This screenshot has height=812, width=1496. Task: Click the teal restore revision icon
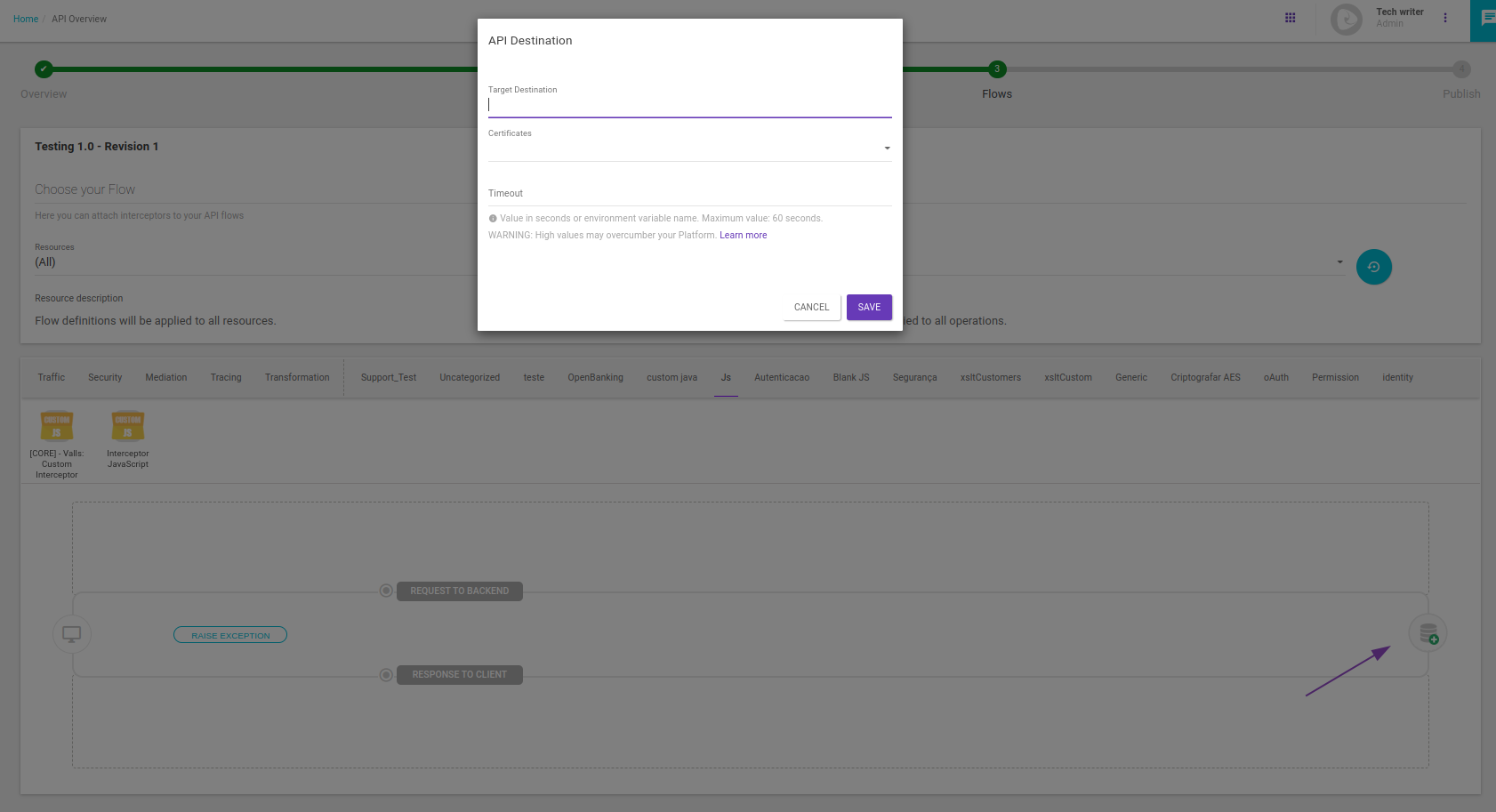coord(1373,266)
